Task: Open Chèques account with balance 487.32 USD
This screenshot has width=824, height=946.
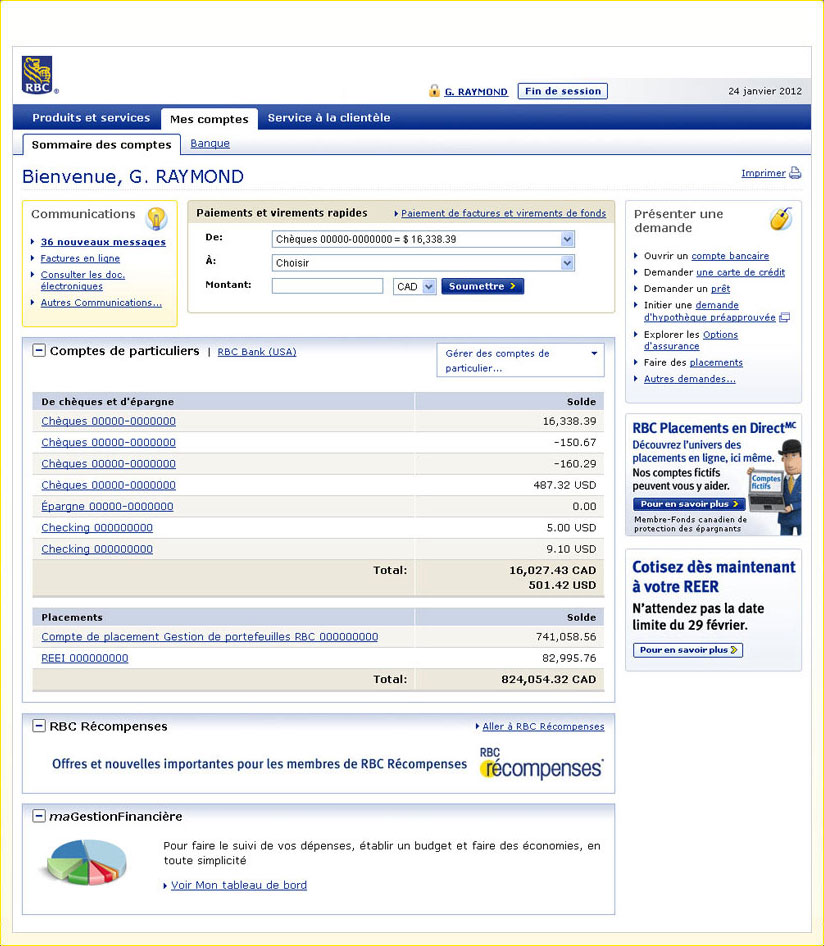Action: click(109, 485)
